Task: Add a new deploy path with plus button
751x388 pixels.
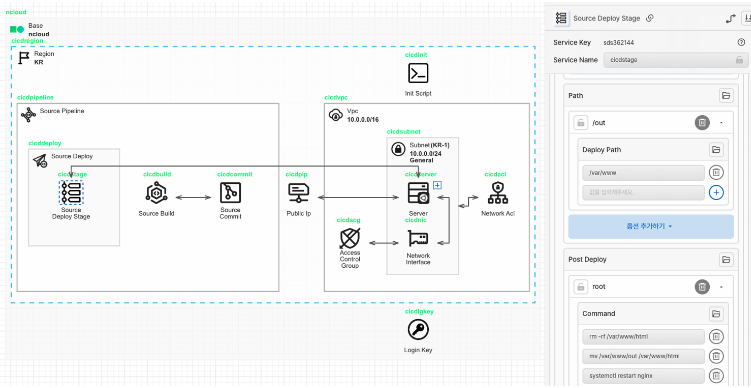Action: click(716, 193)
